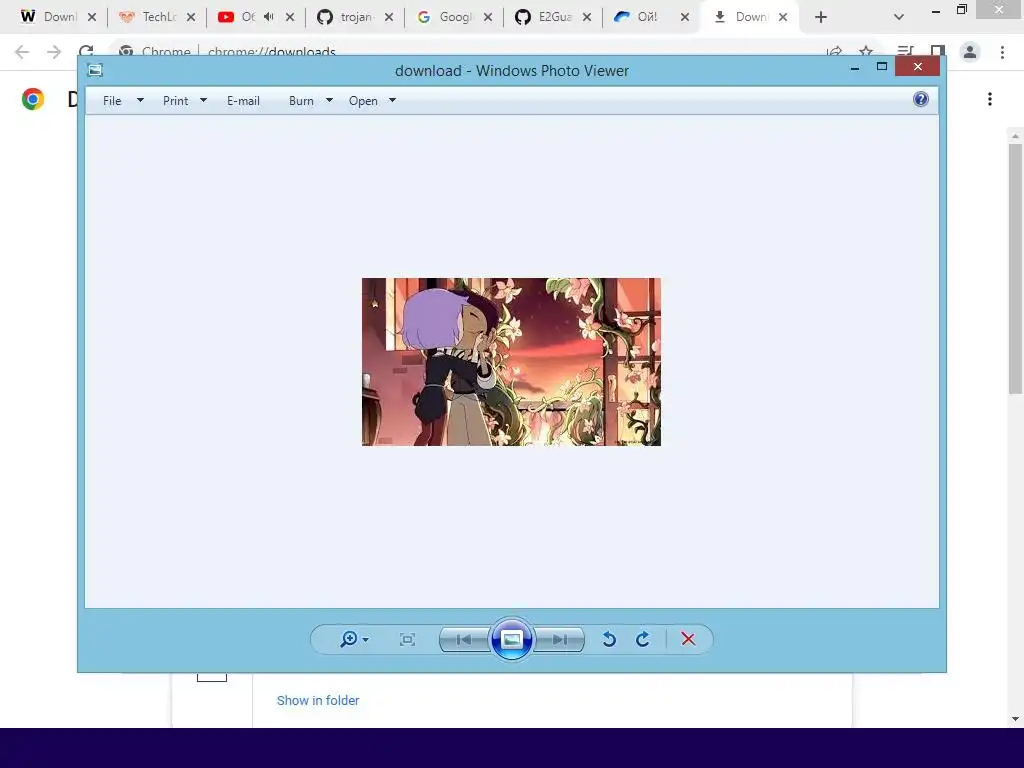1024x768 pixels.
Task: Close the Ой! tab
Action: tap(685, 18)
